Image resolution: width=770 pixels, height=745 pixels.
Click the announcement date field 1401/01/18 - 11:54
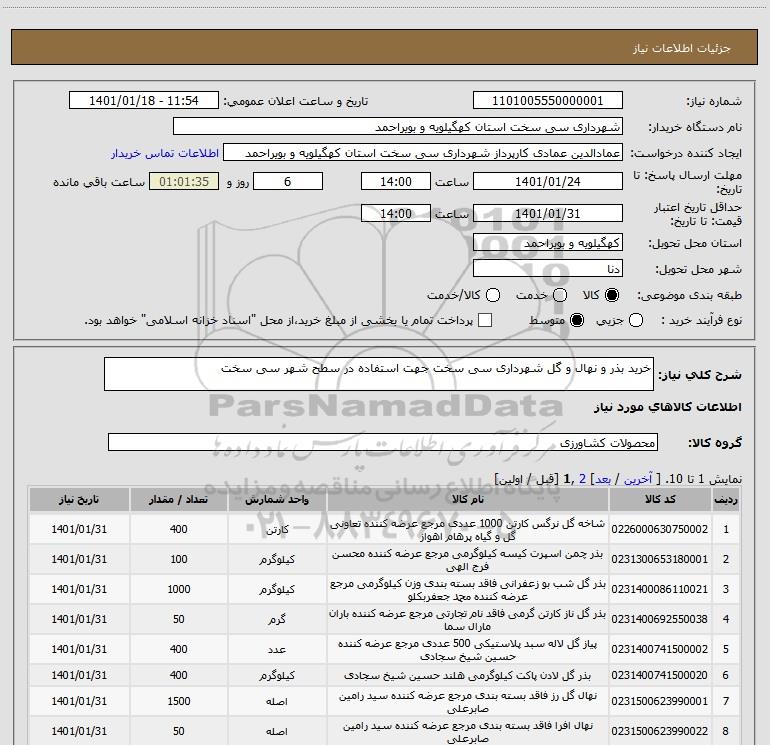click(x=144, y=100)
